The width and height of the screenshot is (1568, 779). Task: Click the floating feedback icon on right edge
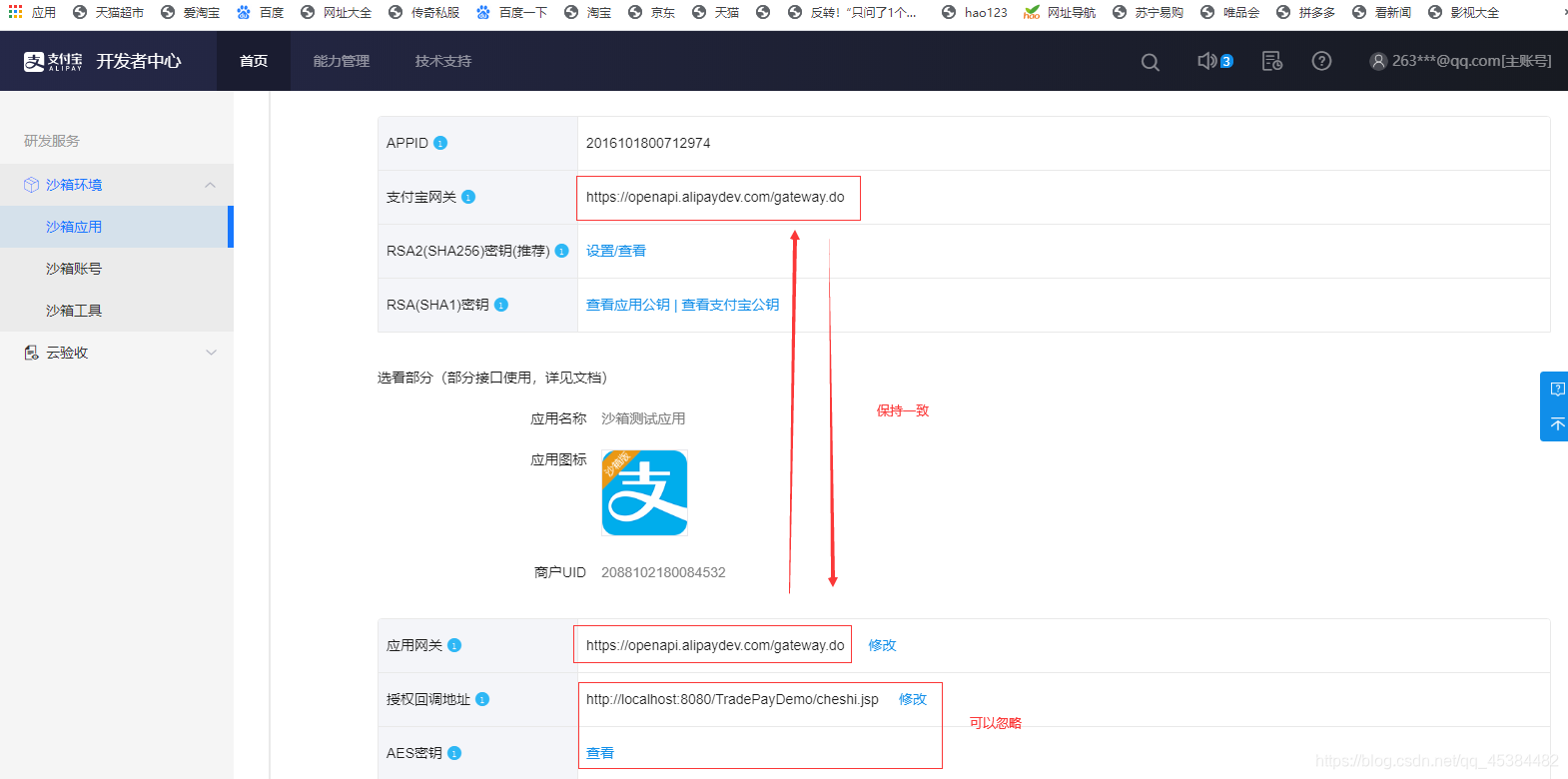point(1557,389)
